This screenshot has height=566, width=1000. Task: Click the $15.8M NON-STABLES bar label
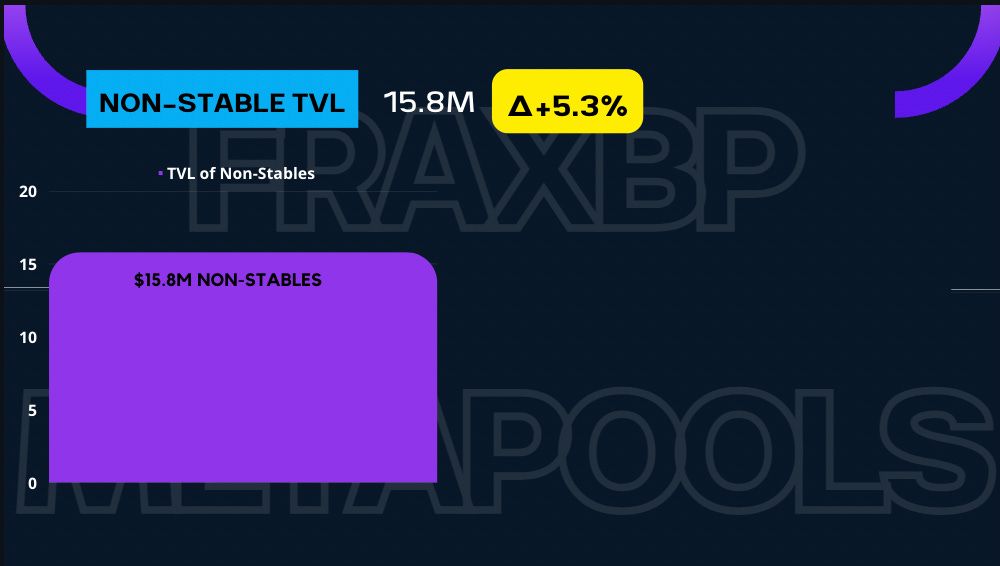pos(228,280)
